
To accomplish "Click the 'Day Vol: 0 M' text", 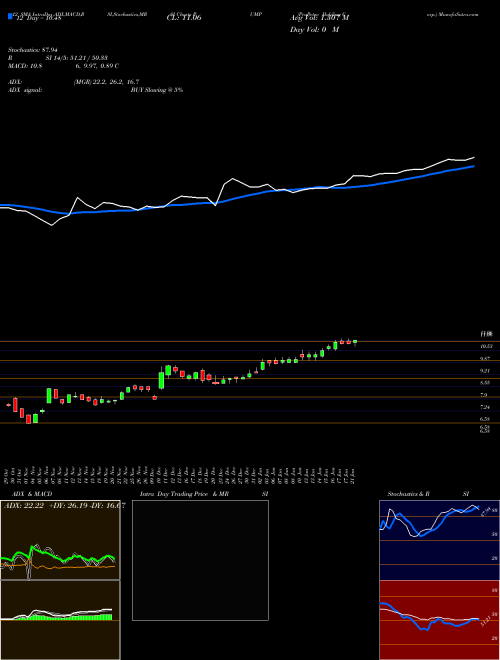I will (x=314, y=30).
